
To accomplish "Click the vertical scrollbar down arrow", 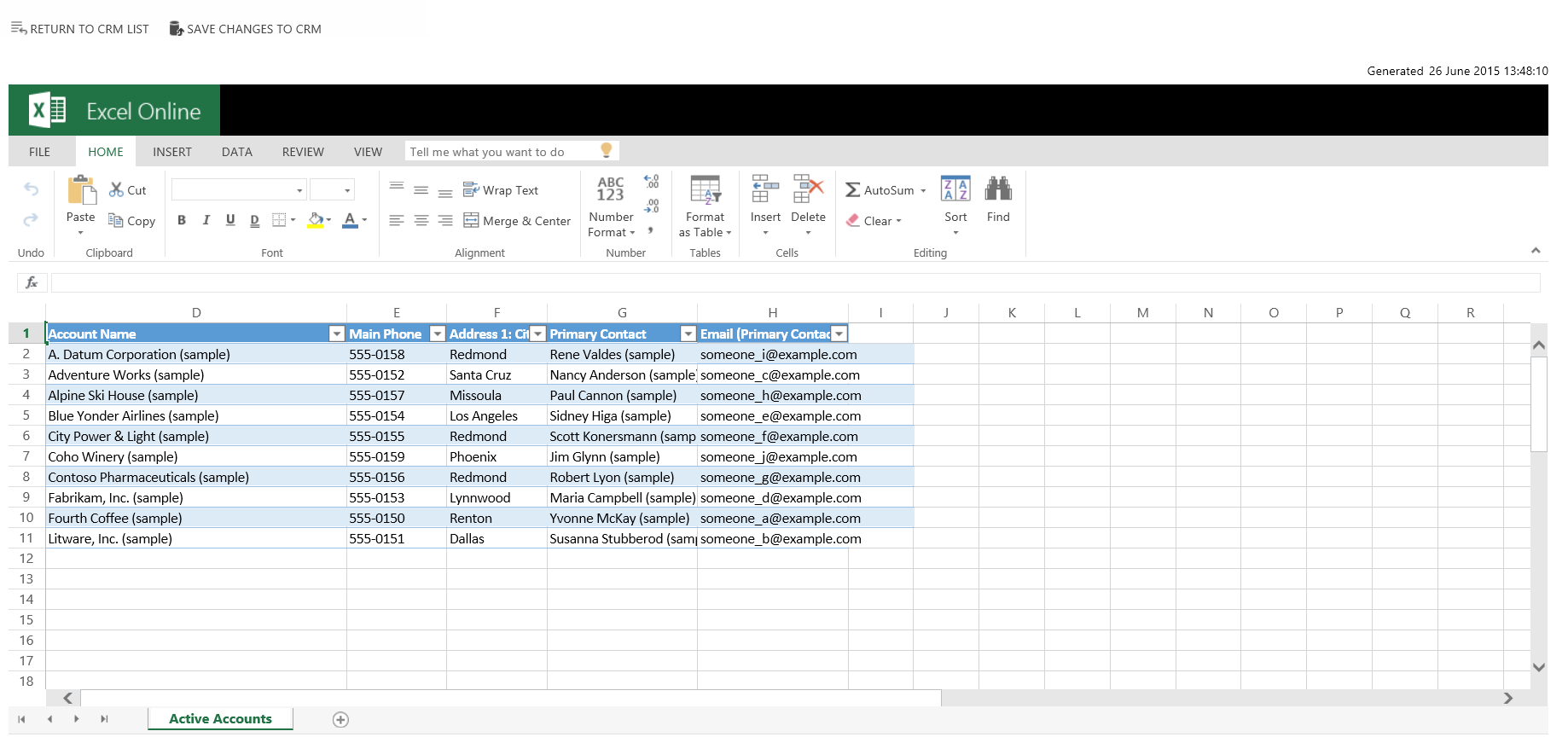I will click(x=1539, y=667).
